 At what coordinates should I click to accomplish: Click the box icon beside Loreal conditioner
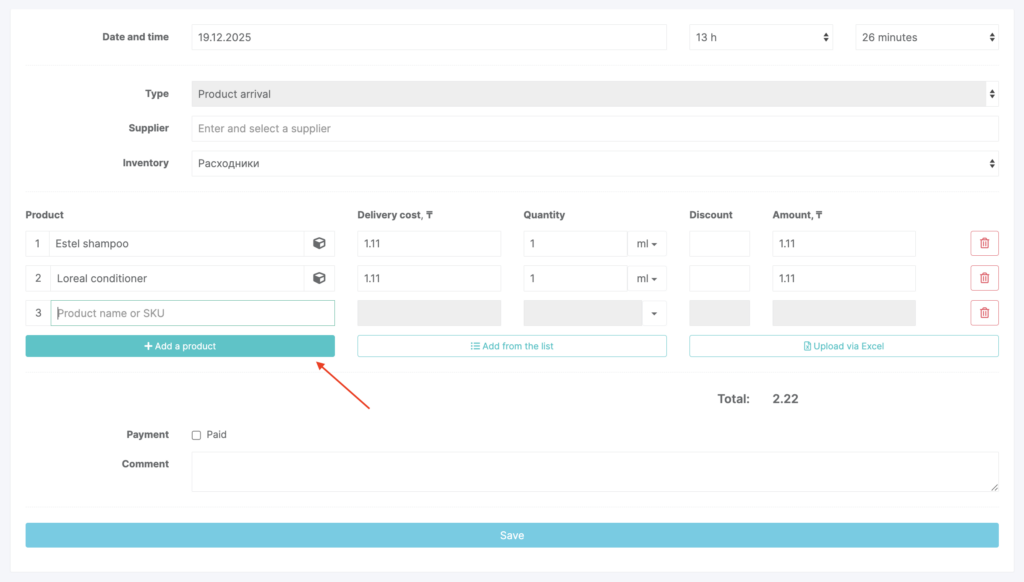coord(319,278)
